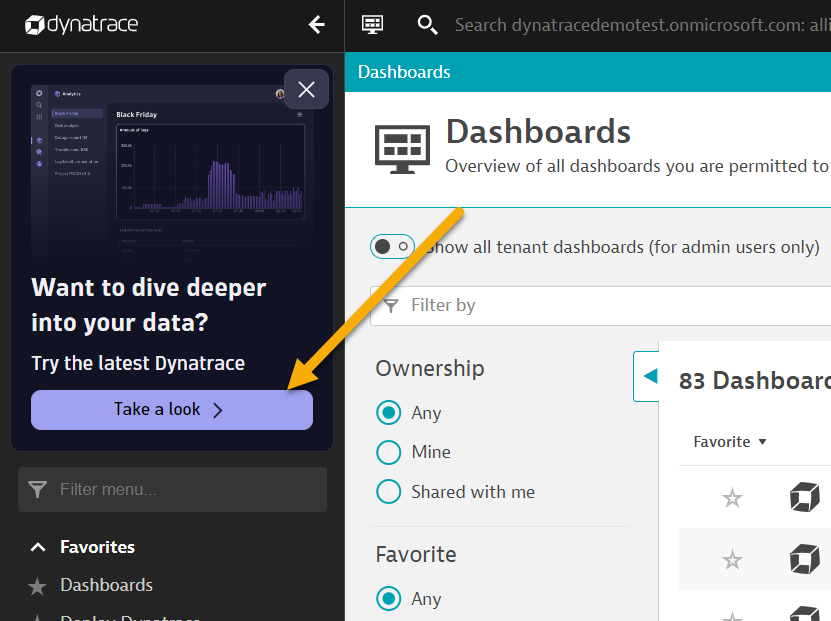This screenshot has height=621, width=831.
Task: Star the first dashboard as favorite
Action: tap(732, 498)
